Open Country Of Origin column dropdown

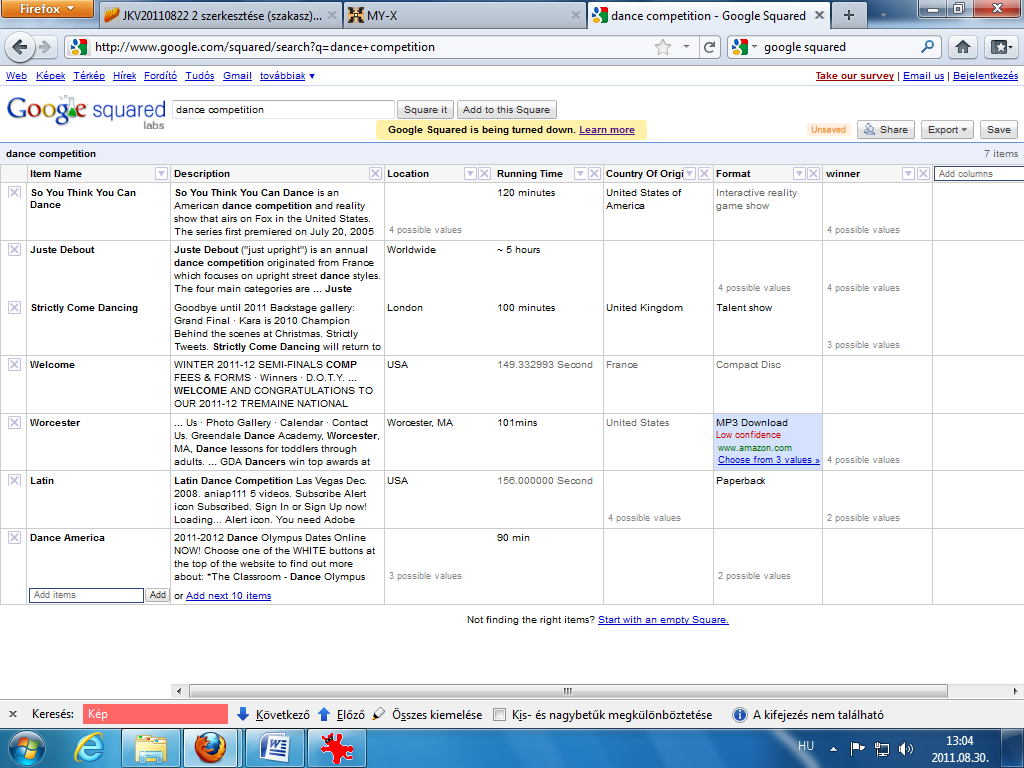690,173
